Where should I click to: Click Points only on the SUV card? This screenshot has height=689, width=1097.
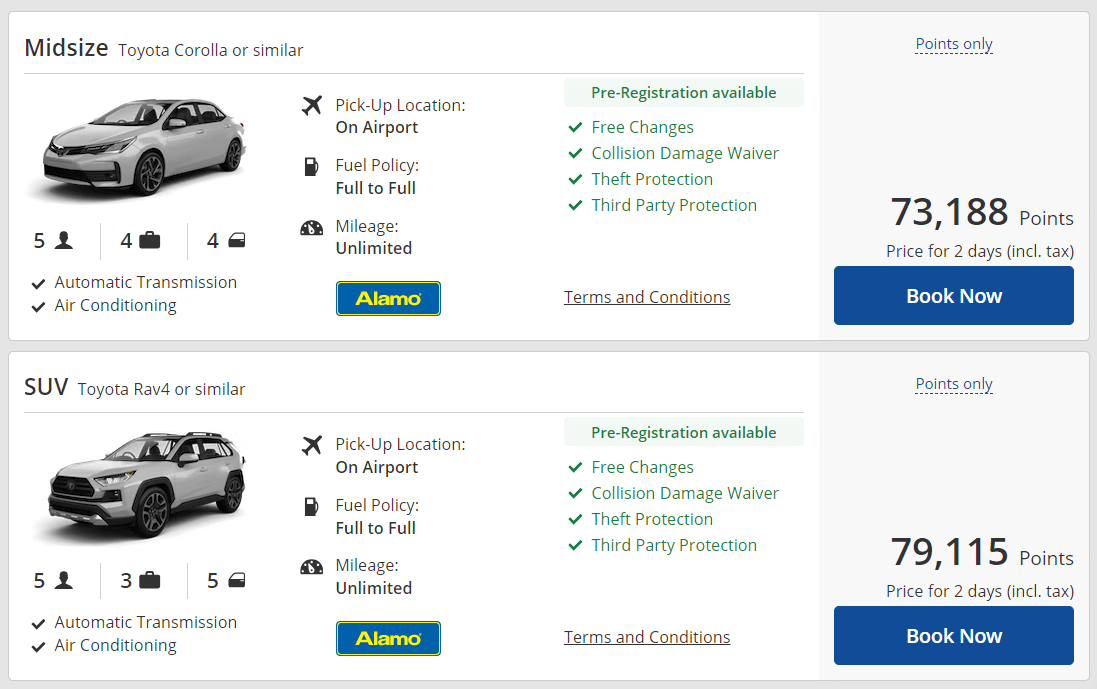tap(954, 384)
